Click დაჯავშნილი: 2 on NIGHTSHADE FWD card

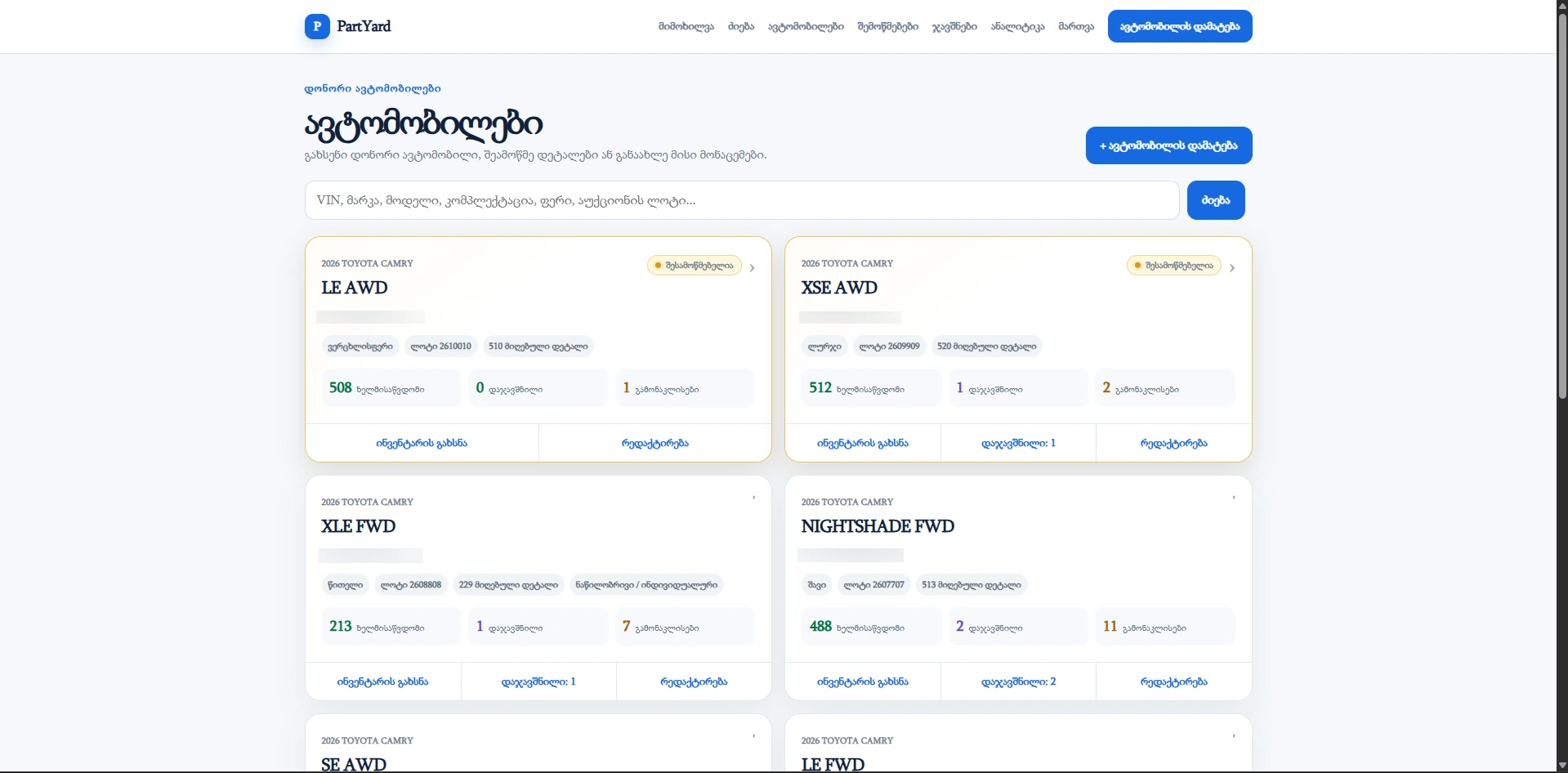pyautogui.click(x=1018, y=681)
